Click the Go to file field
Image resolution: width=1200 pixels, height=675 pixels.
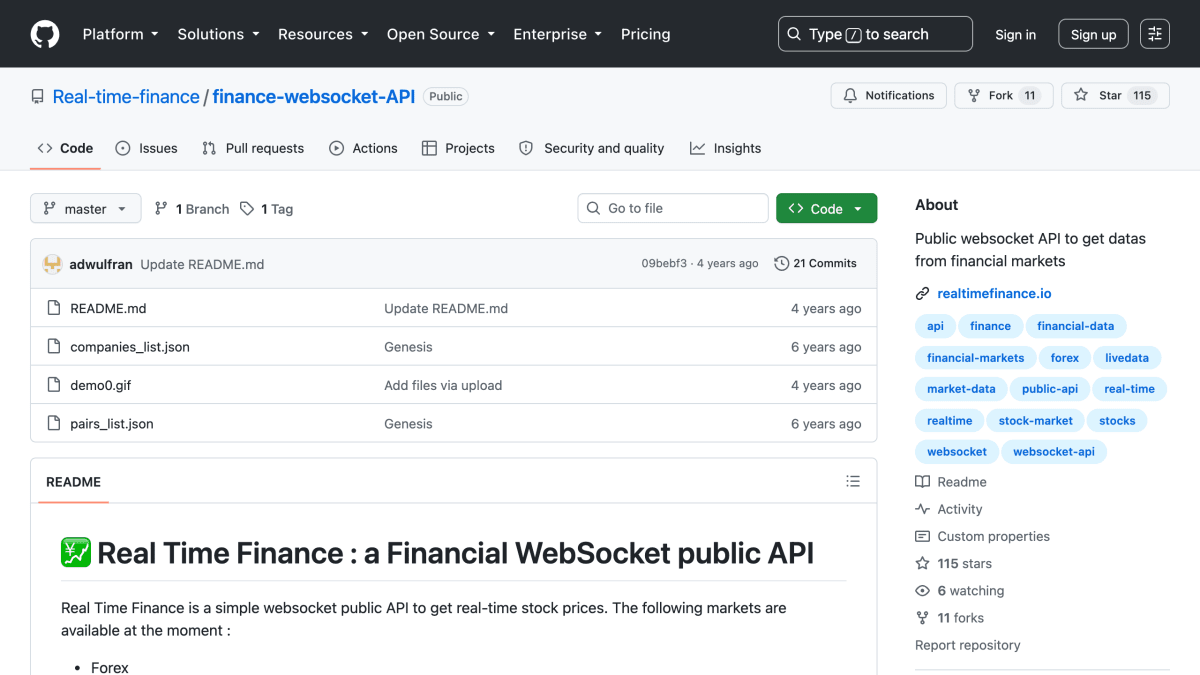click(x=673, y=208)
